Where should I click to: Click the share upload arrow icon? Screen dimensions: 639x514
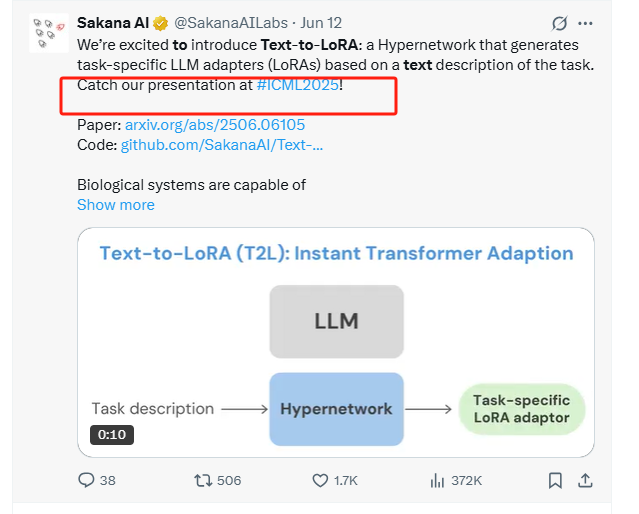pyautogui.click(x=585, y=480)
